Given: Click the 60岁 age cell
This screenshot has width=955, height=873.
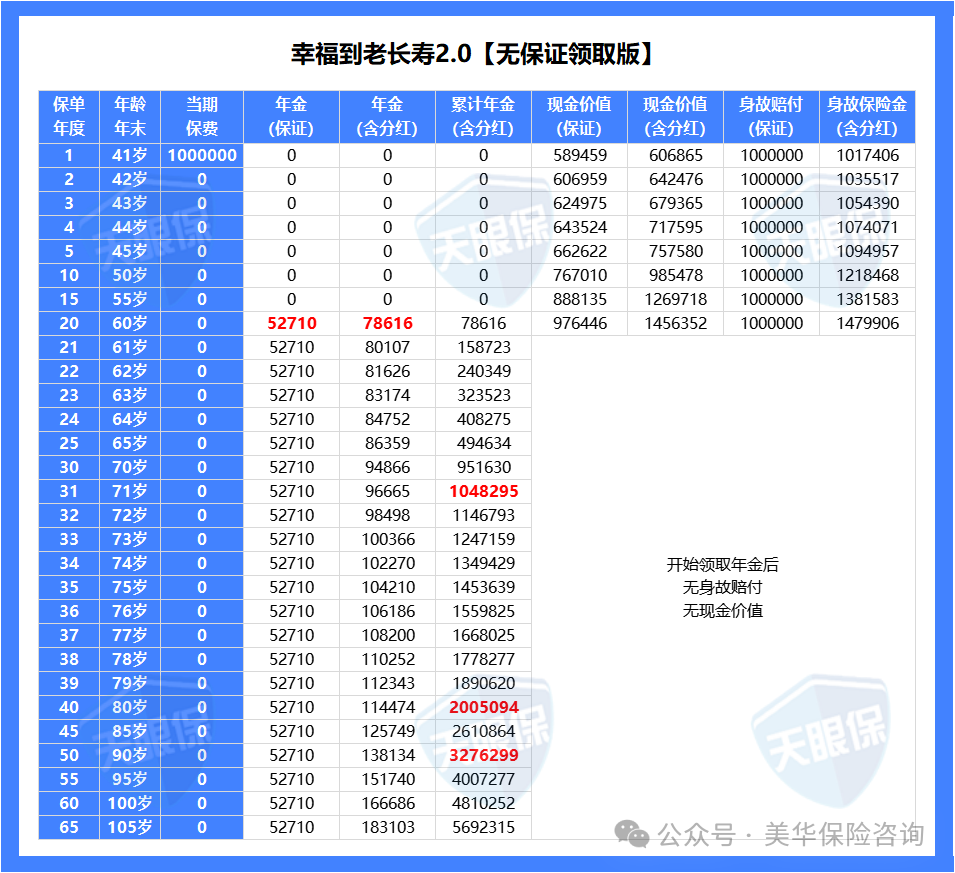Looking at the screenshot, I should pos(130,323).
